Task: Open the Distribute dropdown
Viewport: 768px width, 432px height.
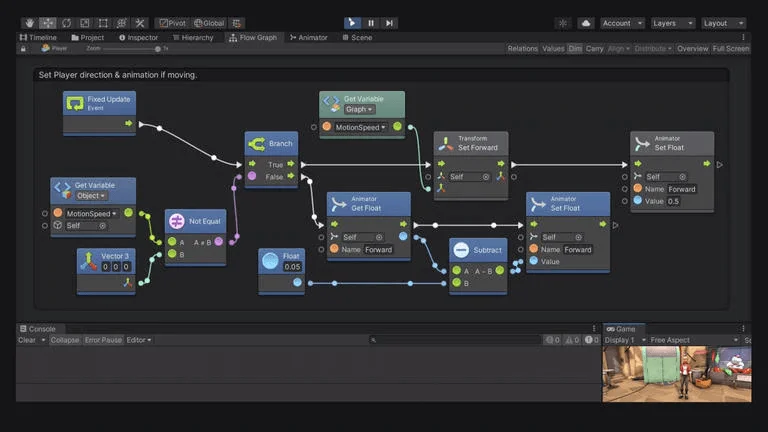Action: coord(653,48)
